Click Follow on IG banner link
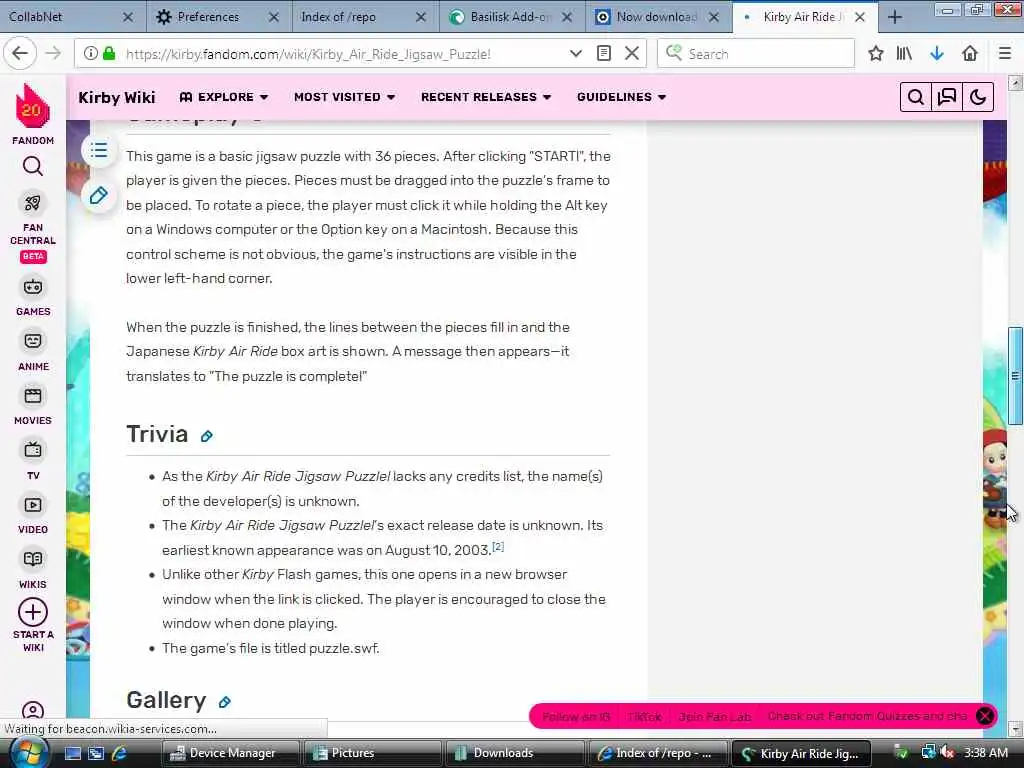The height and width of the screenshot is (768, 1024). 576,716
